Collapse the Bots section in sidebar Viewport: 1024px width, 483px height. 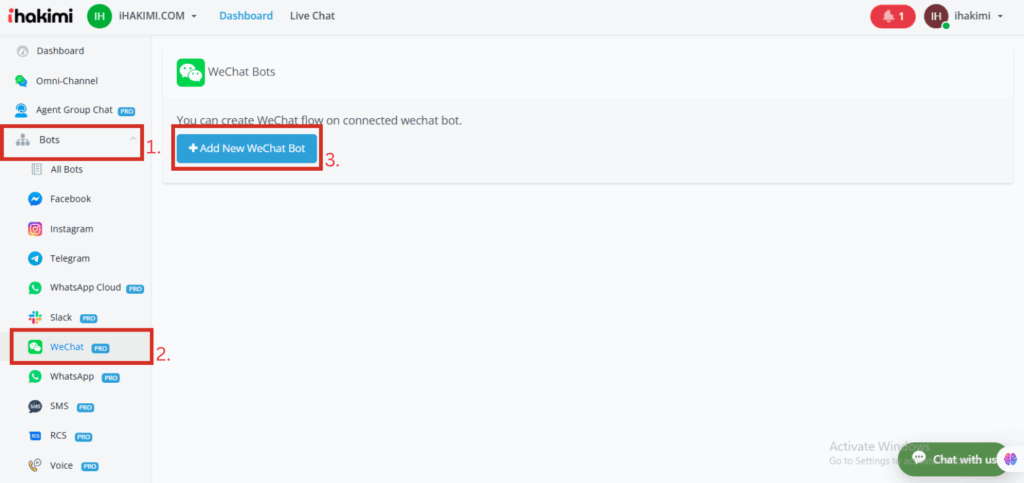(133, 140)
